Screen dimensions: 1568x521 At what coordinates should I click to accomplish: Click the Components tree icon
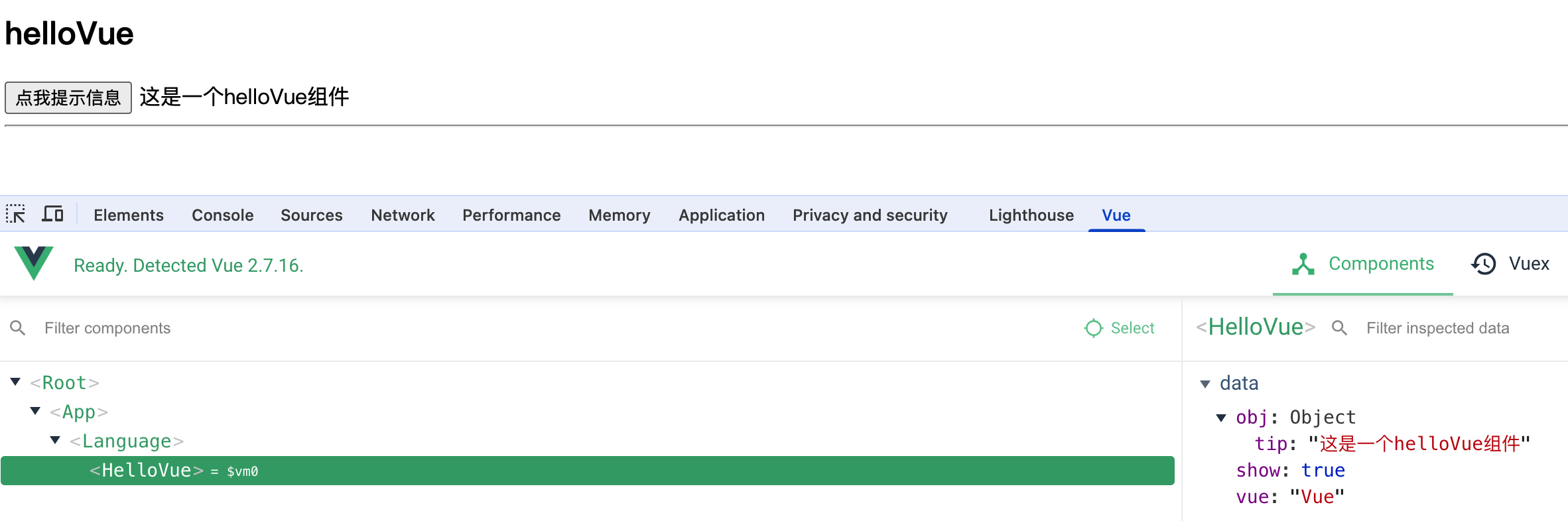(1303, 264)
